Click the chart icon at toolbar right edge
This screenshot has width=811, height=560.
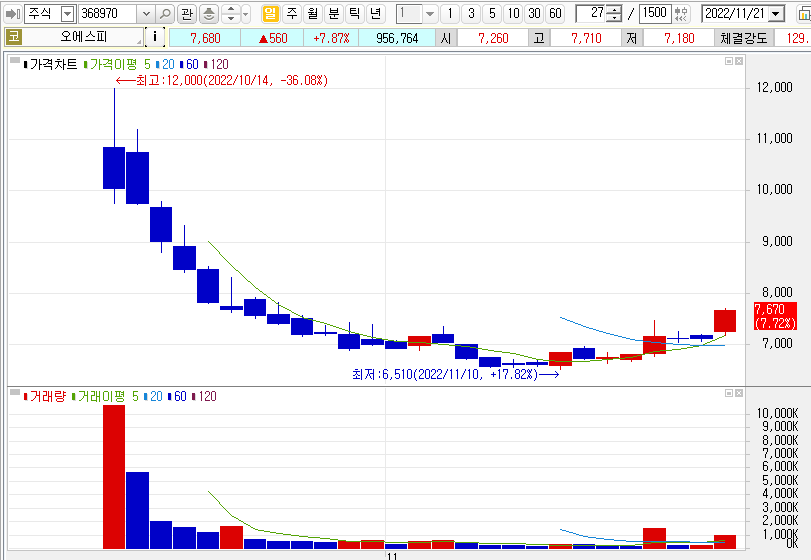point(804,14)
